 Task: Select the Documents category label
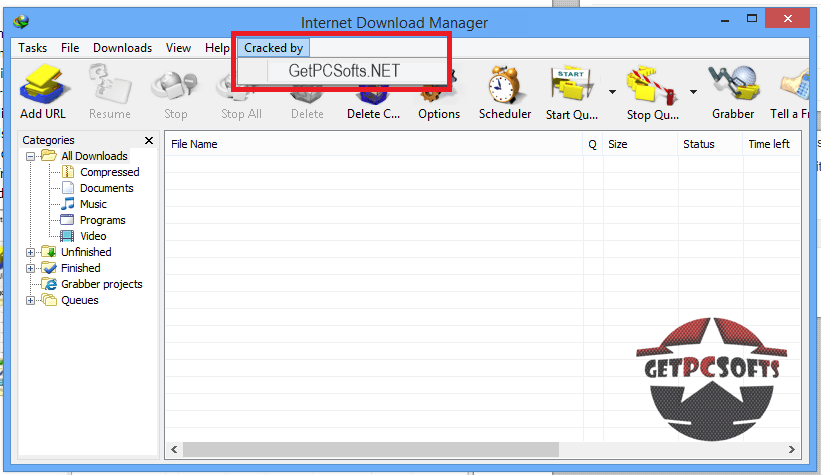point(107,188)
